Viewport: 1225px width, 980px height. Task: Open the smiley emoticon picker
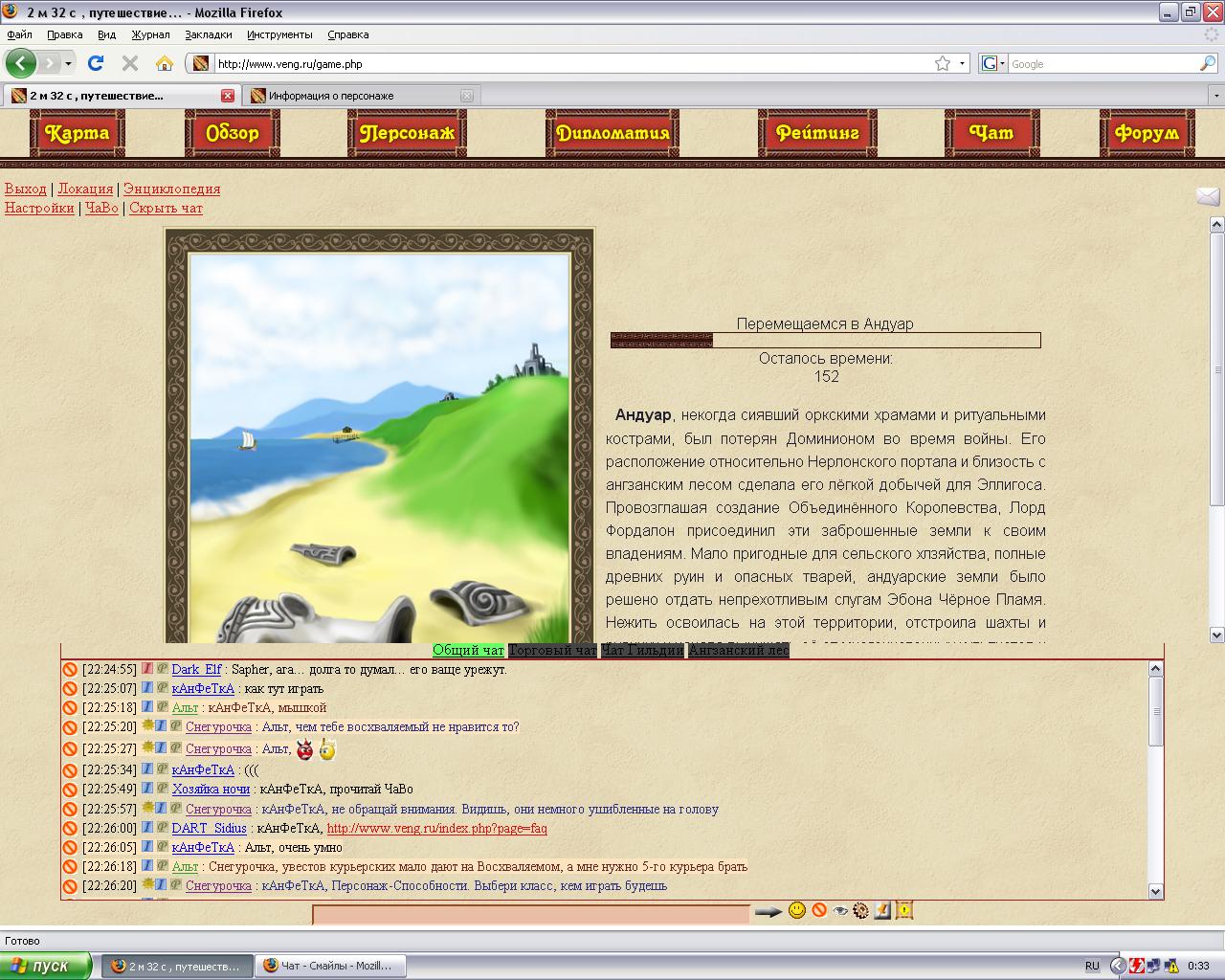point(797,910)
